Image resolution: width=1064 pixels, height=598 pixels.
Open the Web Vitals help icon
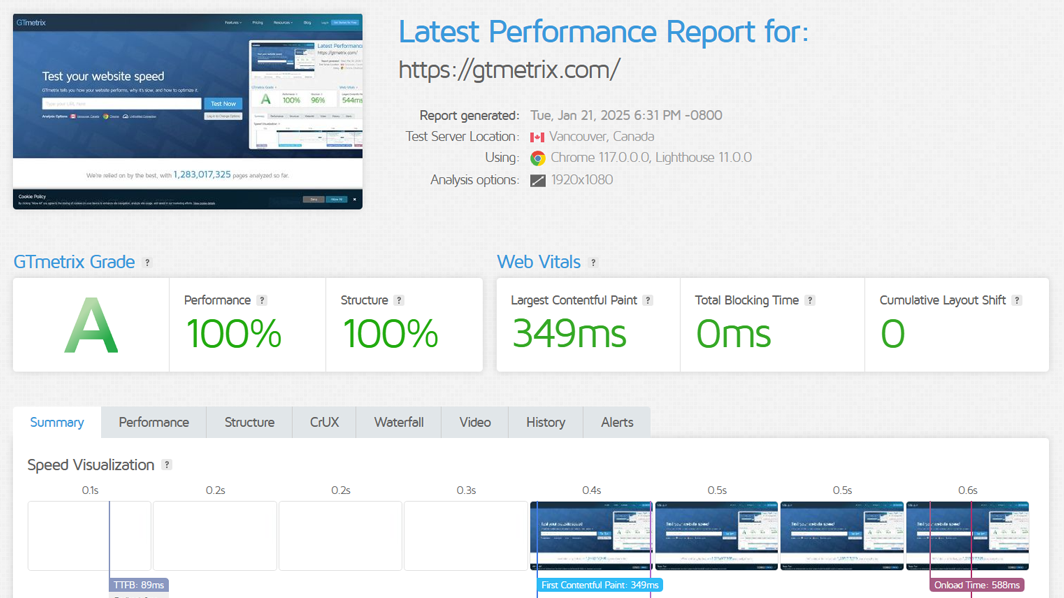click(x=593, y=262)
